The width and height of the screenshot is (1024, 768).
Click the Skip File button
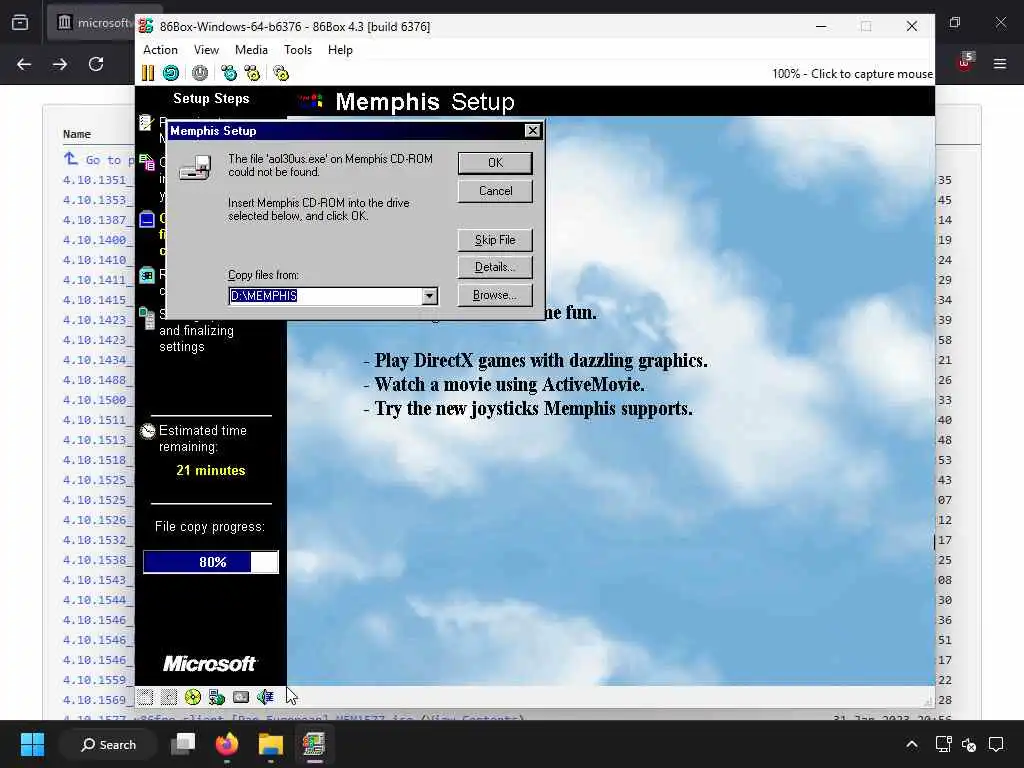495,240
